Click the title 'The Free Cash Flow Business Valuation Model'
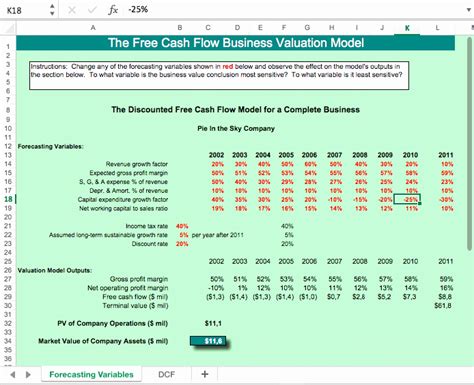 pyautogui.click(x=236, y=43)
